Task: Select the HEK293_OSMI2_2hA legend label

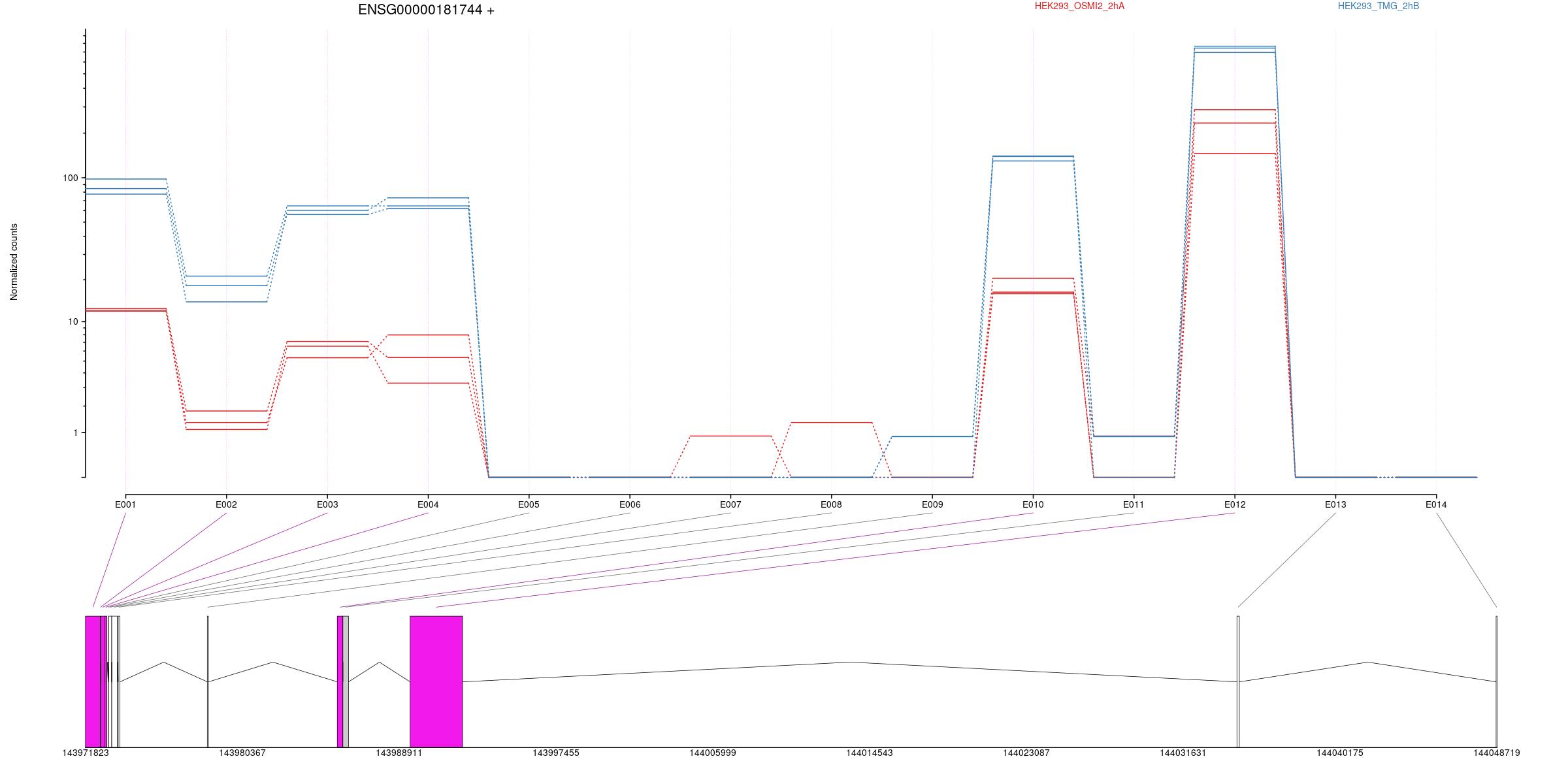Action: 1079,6
